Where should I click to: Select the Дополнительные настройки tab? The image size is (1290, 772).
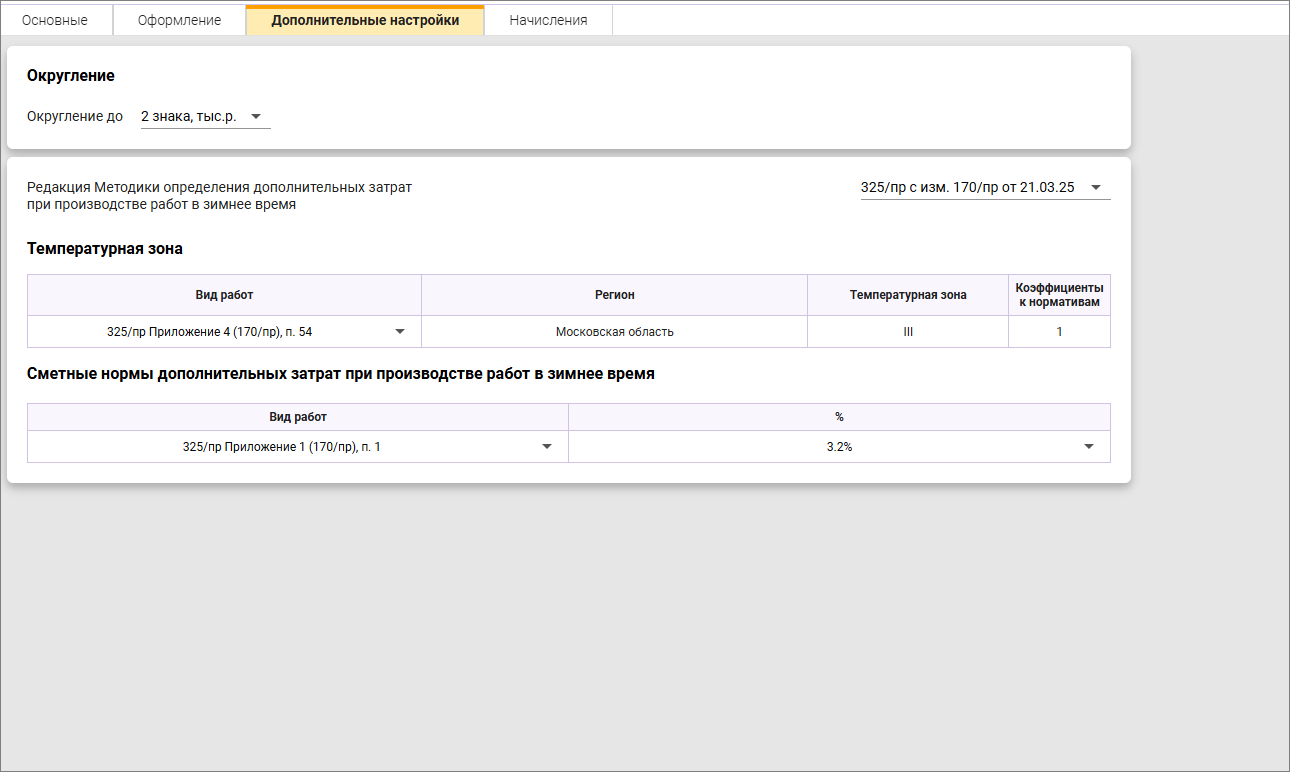tap(365, 20)
